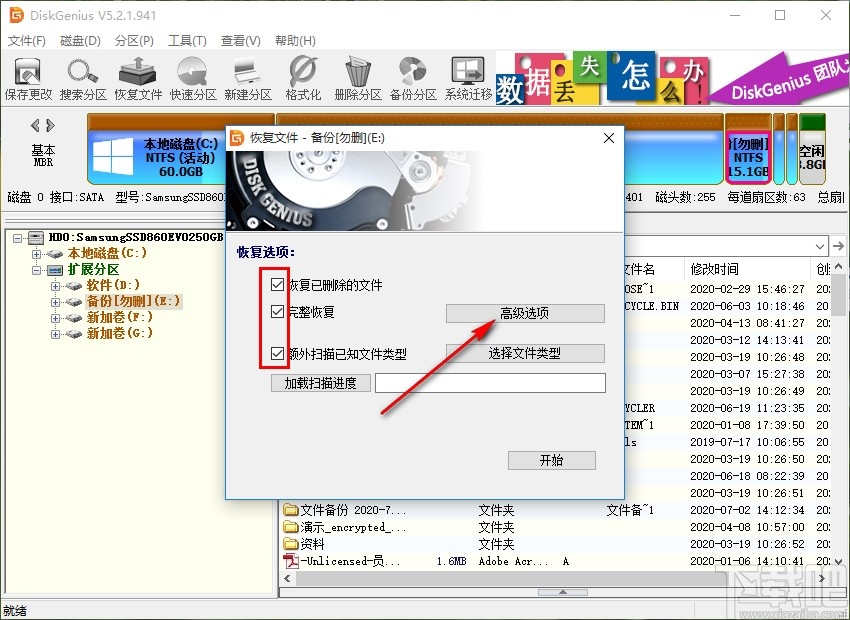850x620 pixels.
Task: Click the 加载扫描进度 button
Action: click(x=320, y=383)
